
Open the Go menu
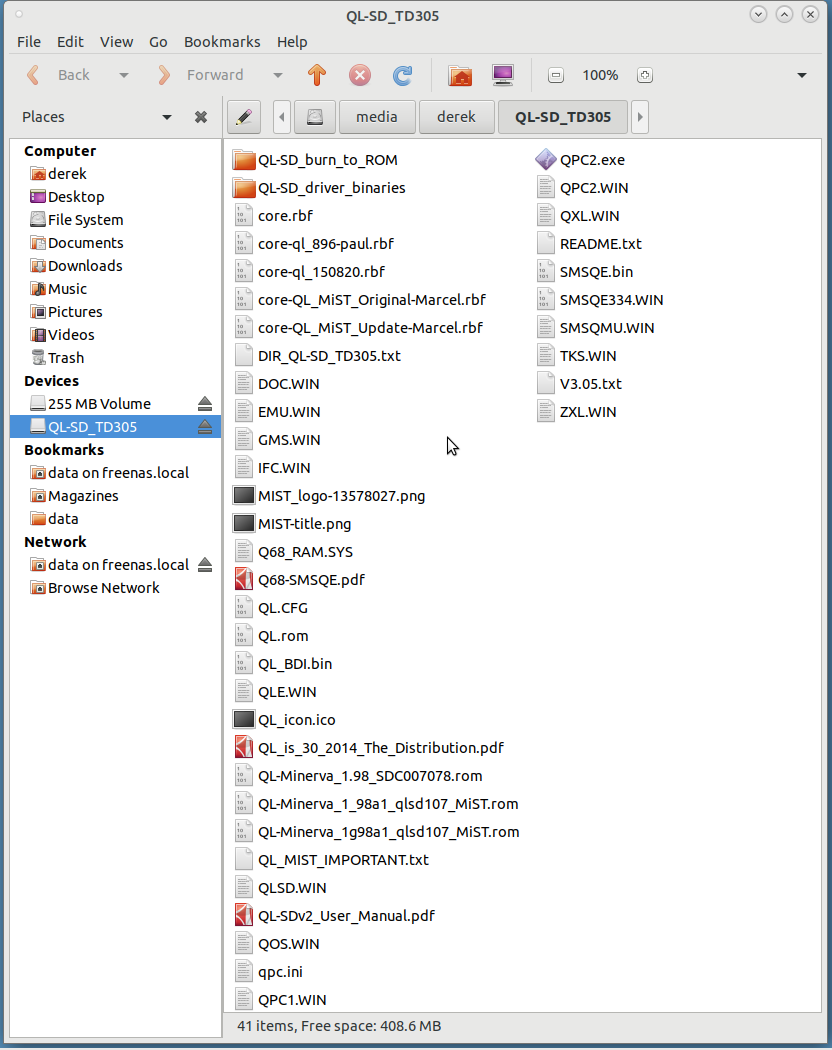158,42
